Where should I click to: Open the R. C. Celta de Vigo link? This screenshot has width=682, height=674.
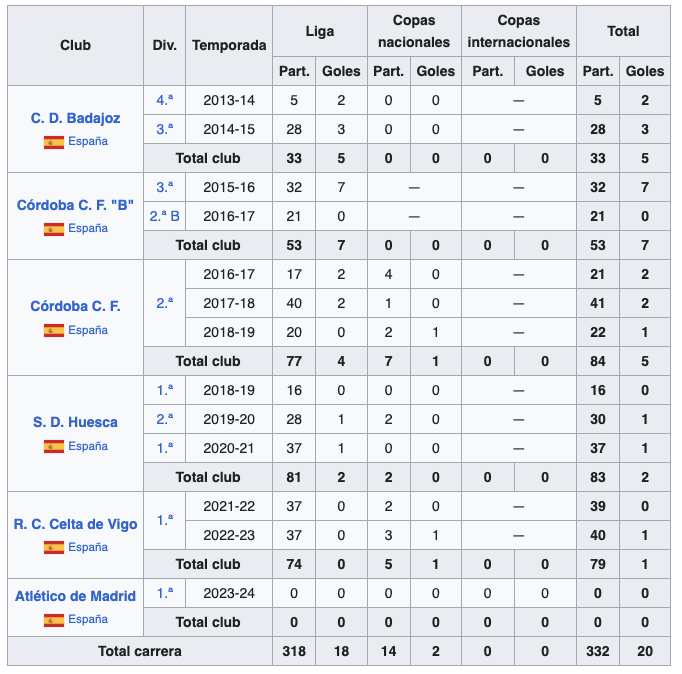pos(75,523)
